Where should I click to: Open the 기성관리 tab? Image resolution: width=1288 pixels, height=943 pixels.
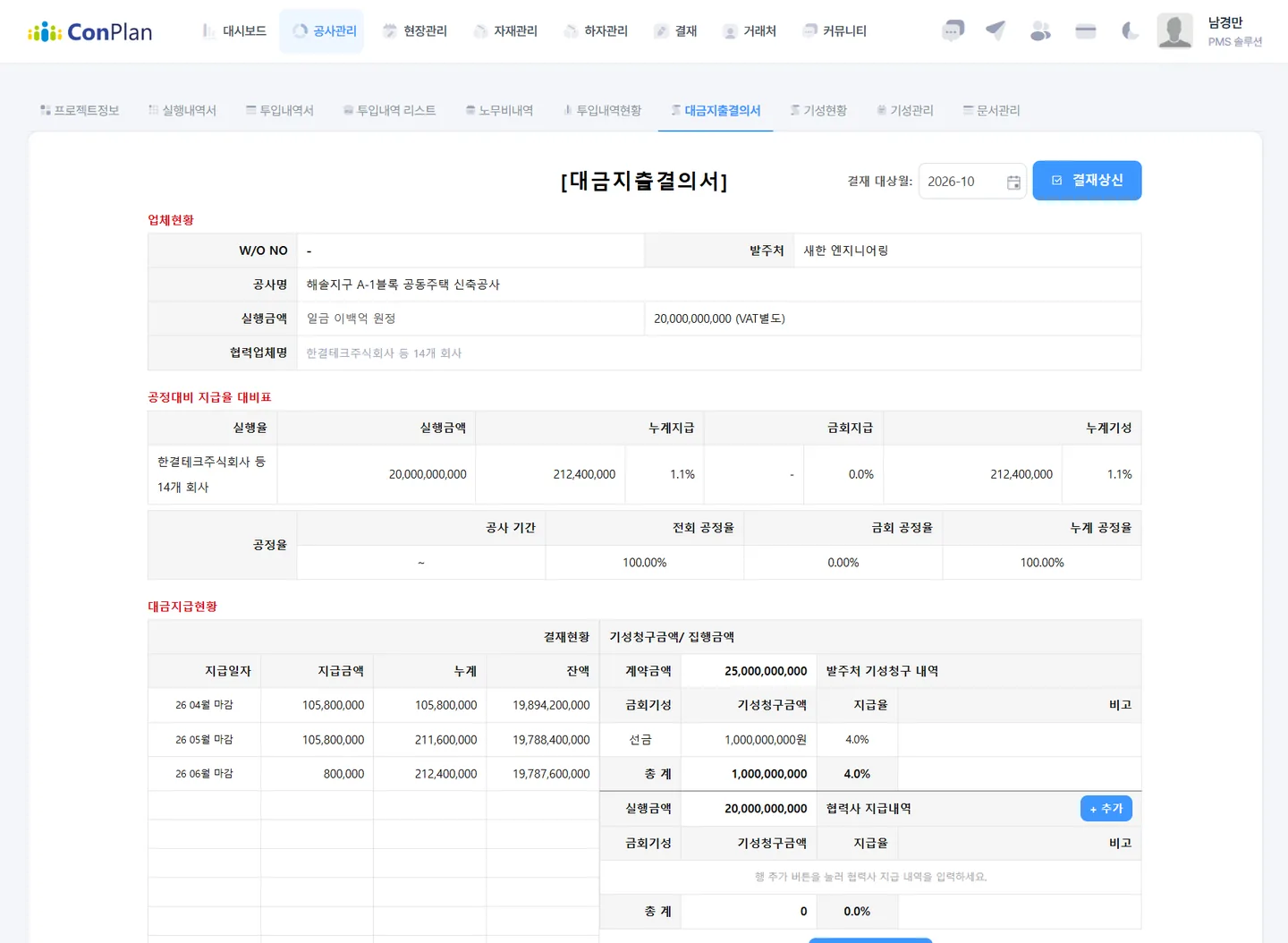tap(905, 110)
